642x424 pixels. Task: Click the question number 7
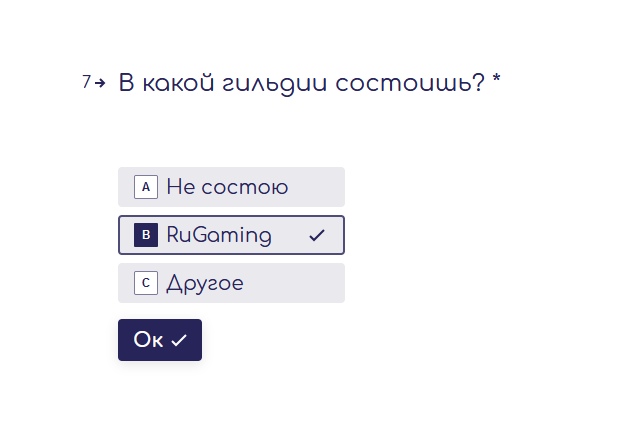click(87, 82)
